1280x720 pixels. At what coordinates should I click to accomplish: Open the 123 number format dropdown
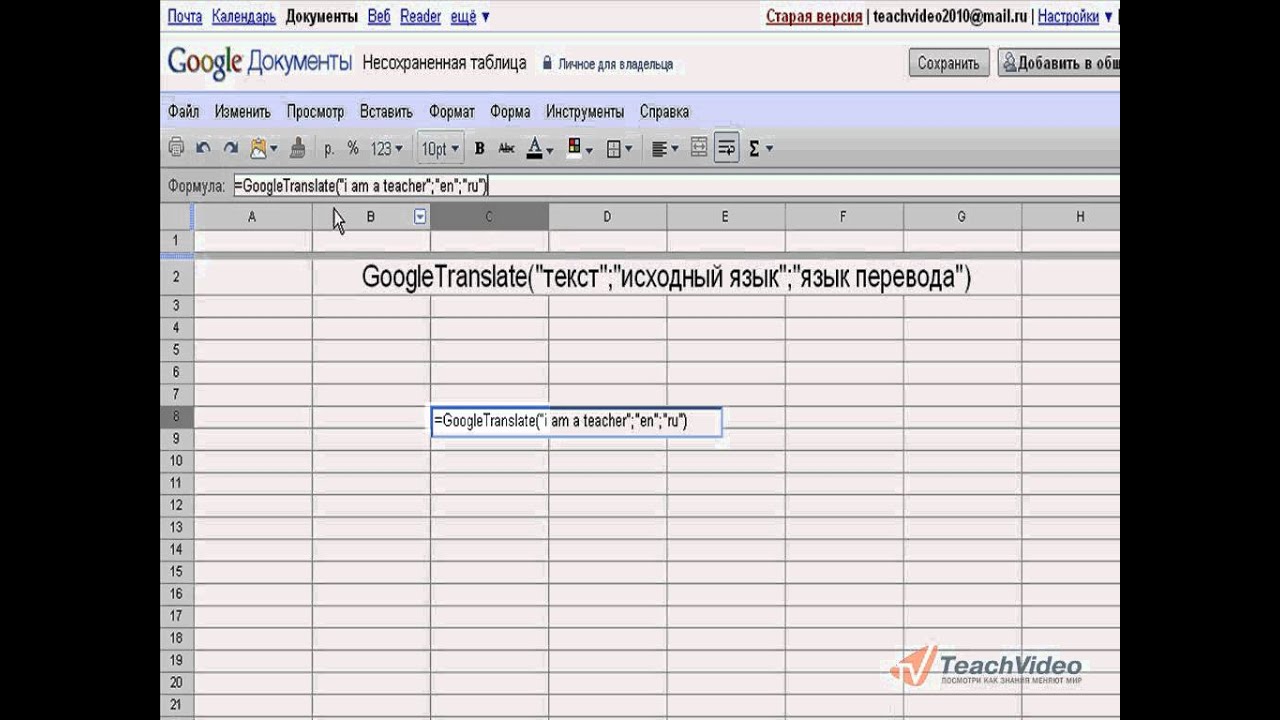click(386, 148)
